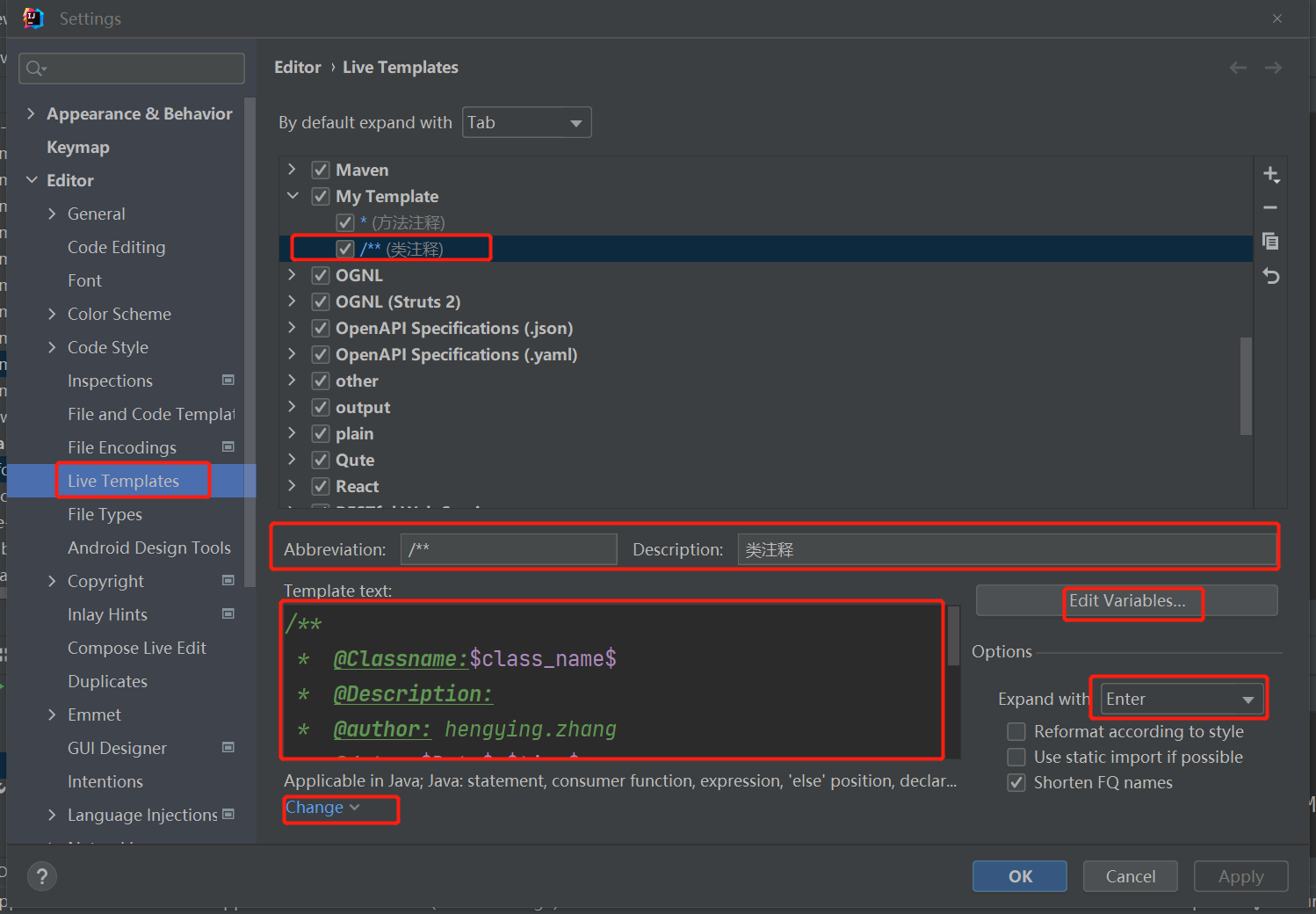Image resolution: width=1316 pixels, height=914 pixels.
Task: Click the remove template minus icon
Action: (x=1270, y=208)
